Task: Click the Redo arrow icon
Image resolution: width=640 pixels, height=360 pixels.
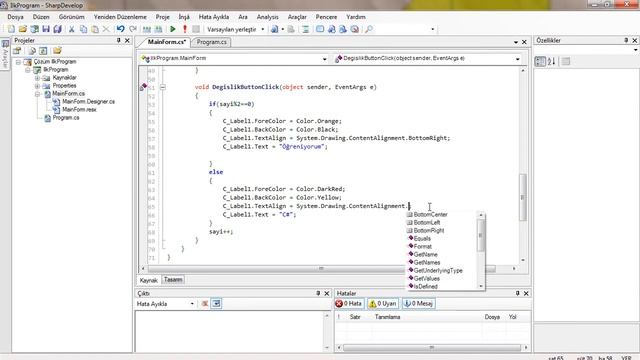Action: [133, 29]
